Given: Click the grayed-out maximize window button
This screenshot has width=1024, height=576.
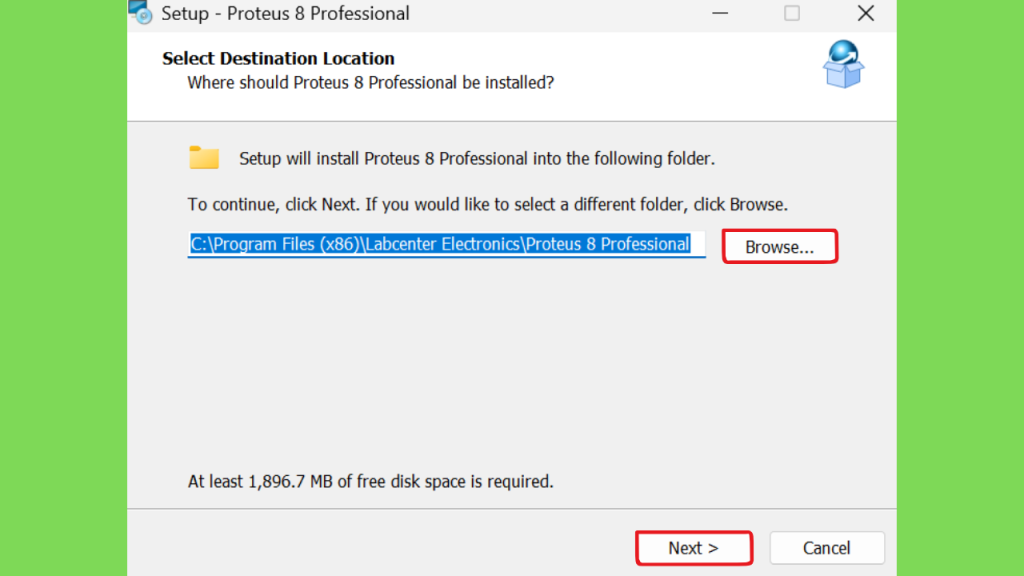Looking at the screenshot, I should 792,13.
